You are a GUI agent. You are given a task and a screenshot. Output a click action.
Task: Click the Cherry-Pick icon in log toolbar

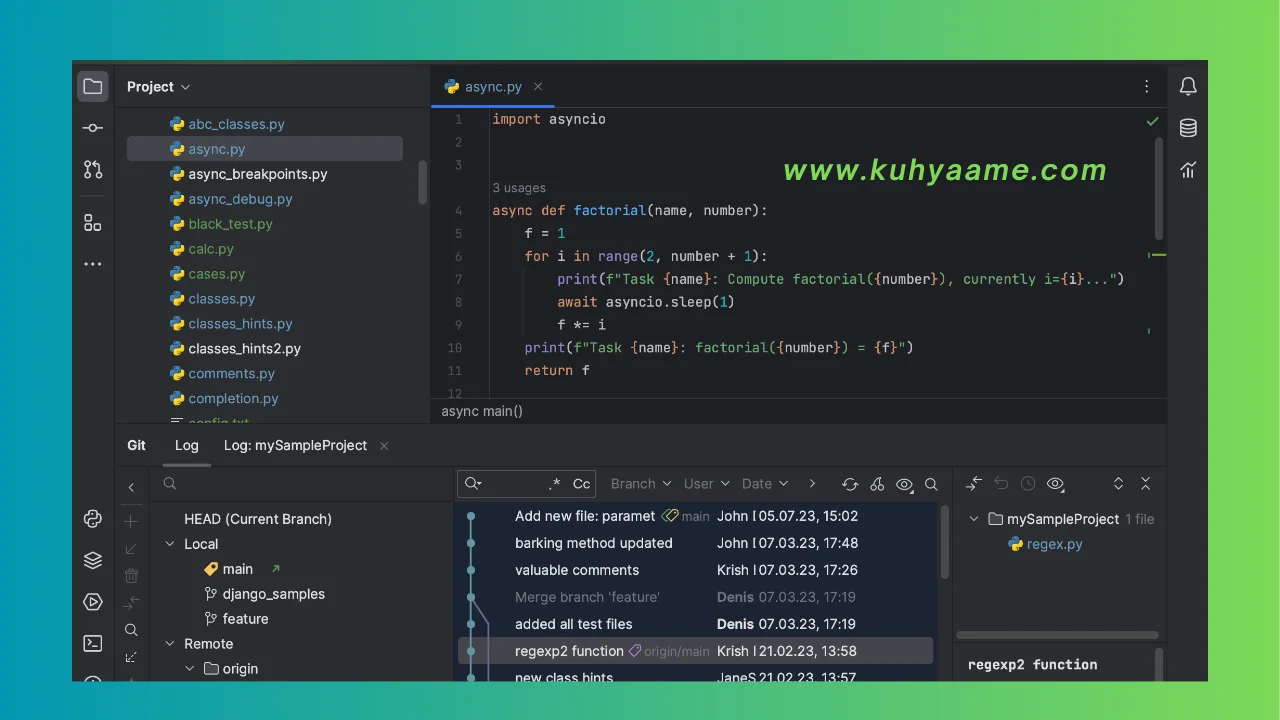877,484
